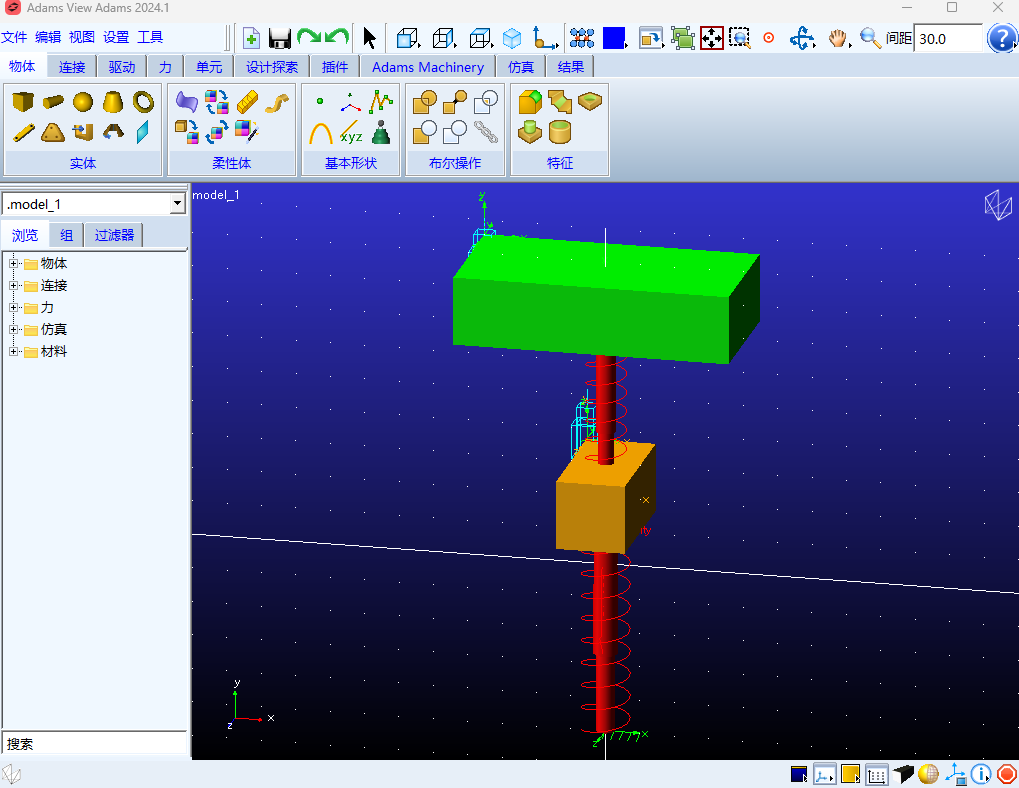This screenshot has height=788, width=1019.
Task: Activate the Select arrow cursor tool
Action: (369, 38)
